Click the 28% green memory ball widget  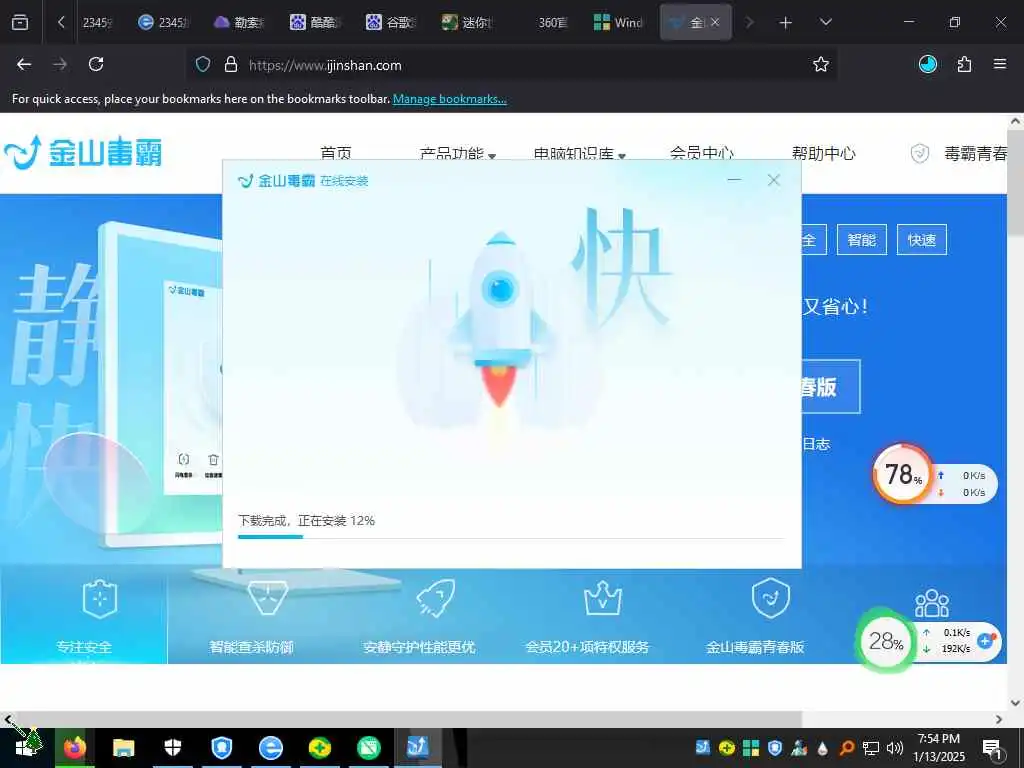click(x=886, y=641)
